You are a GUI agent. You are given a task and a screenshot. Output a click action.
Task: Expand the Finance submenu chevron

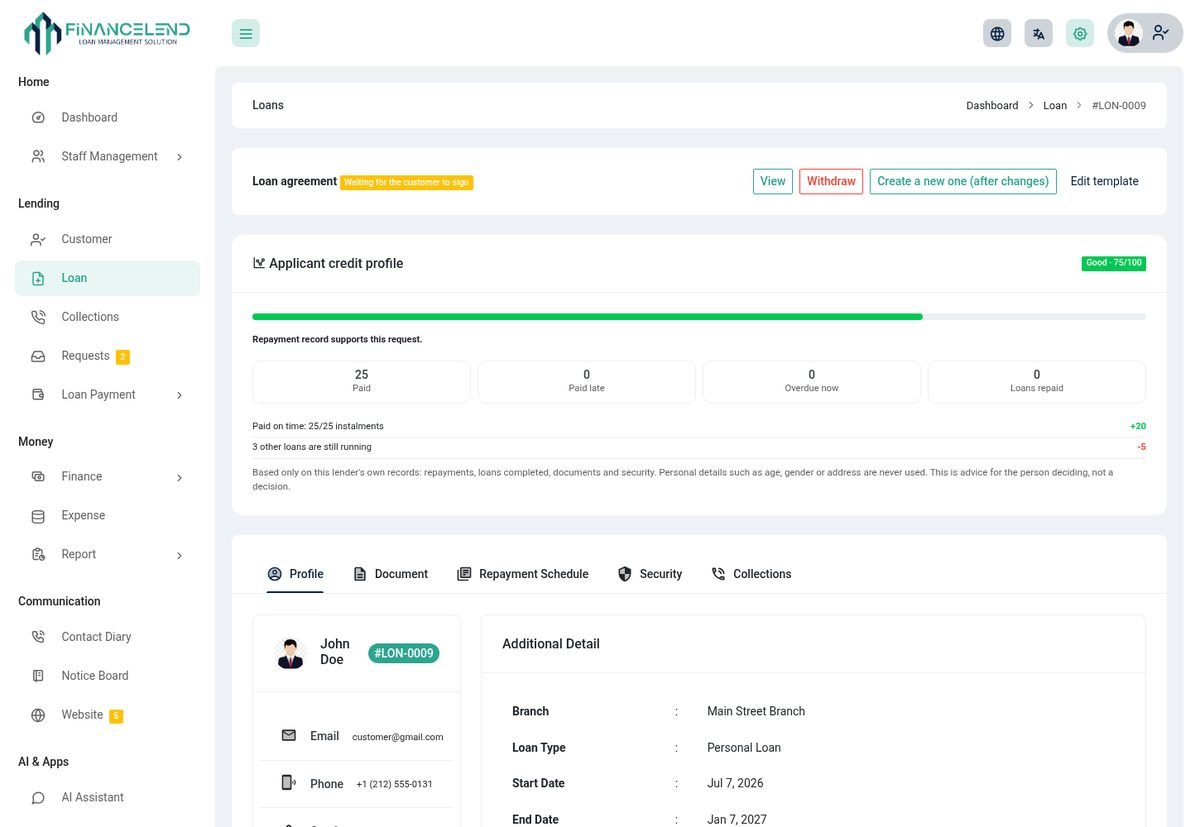tap(179, 478)
